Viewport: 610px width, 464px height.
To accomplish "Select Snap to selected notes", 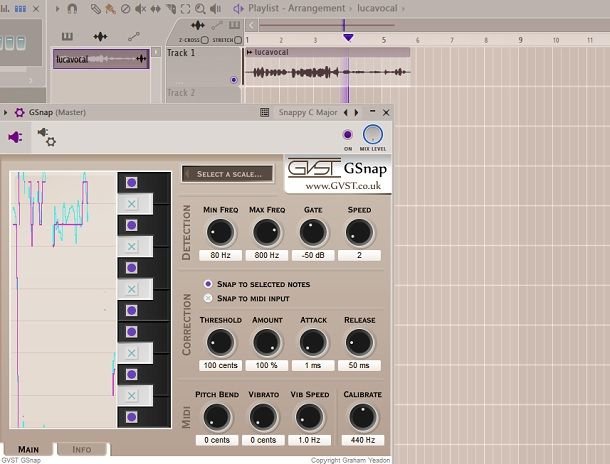I will (208, 284).
